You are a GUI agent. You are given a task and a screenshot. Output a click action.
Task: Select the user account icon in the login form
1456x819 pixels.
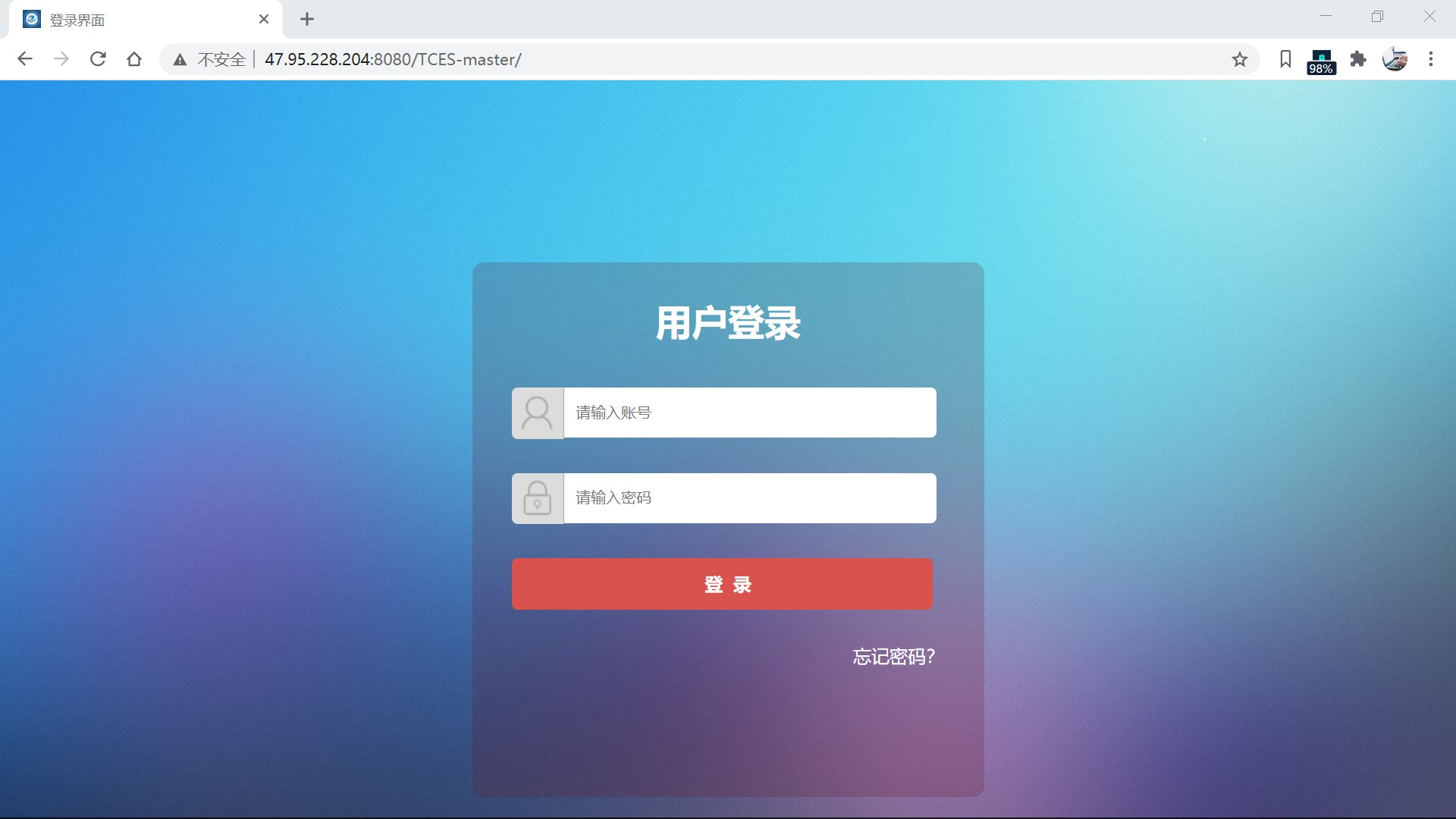tap(537, 412)
